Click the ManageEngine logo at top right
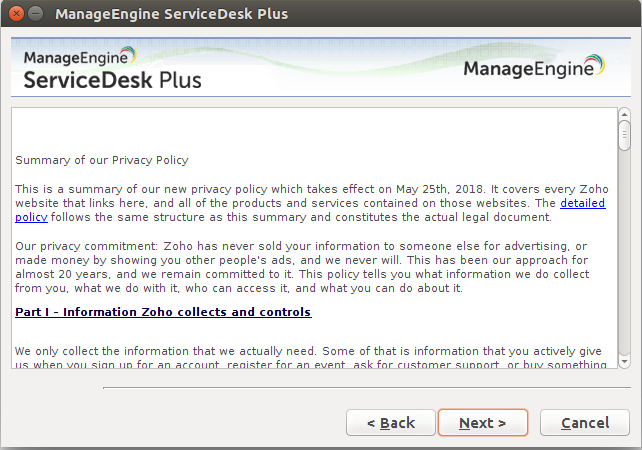This screenshot has height=450, width=642. click(x=533, y=69)
